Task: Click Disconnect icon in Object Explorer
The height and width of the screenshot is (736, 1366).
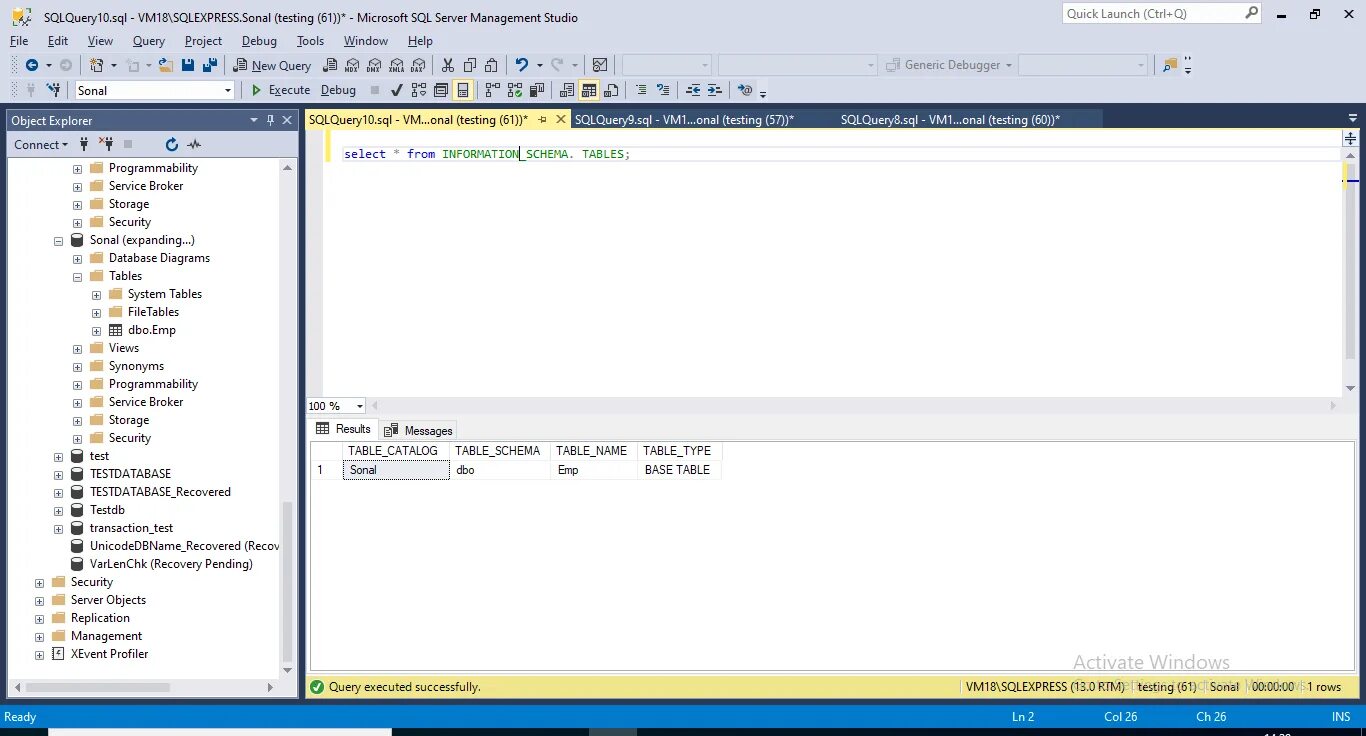Action: pos(107,145)
